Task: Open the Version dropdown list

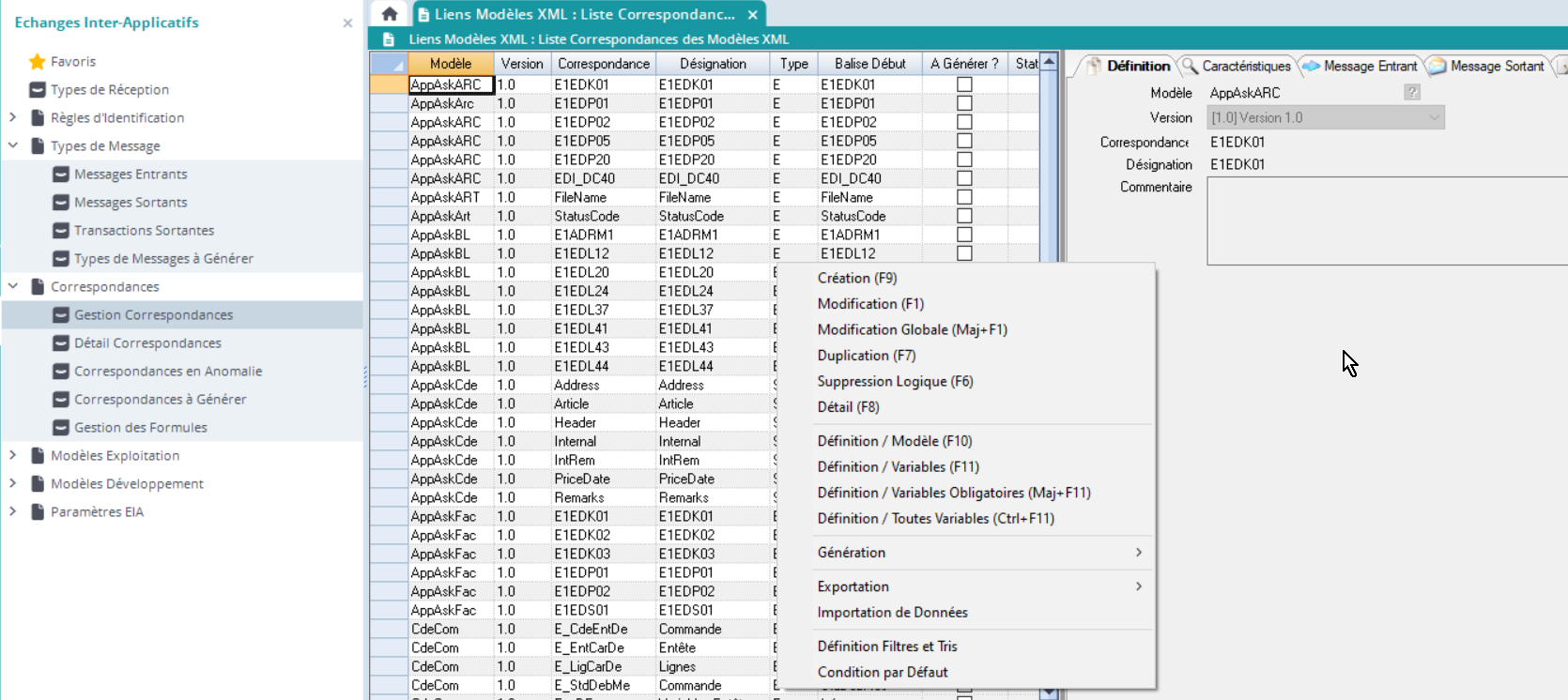Action: click(1434, 117)
